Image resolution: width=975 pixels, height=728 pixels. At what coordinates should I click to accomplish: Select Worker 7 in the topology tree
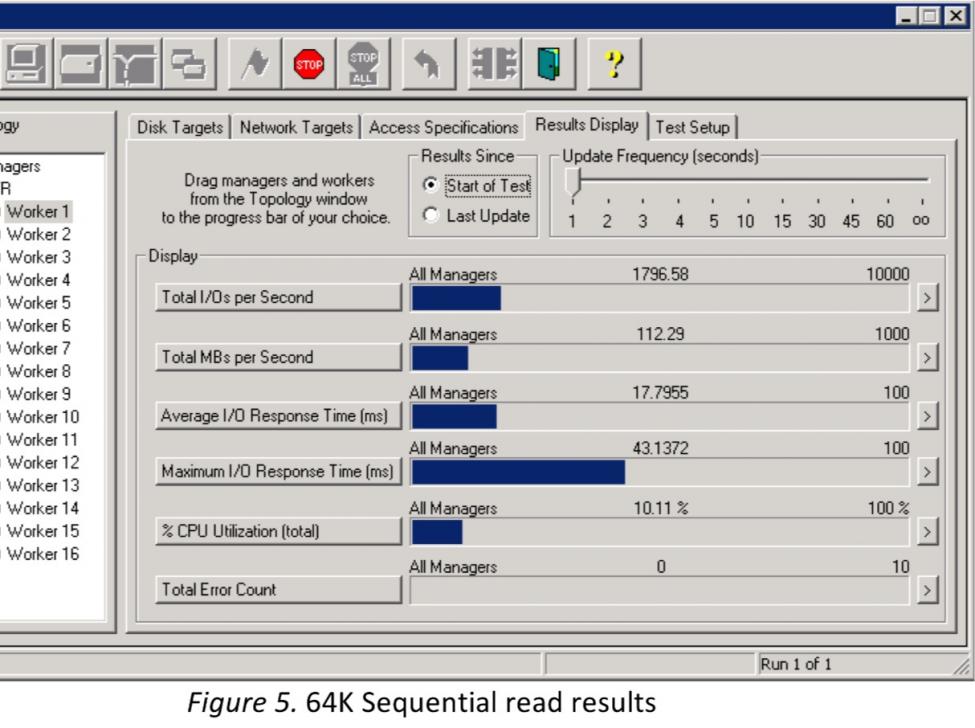pos(39,349)
